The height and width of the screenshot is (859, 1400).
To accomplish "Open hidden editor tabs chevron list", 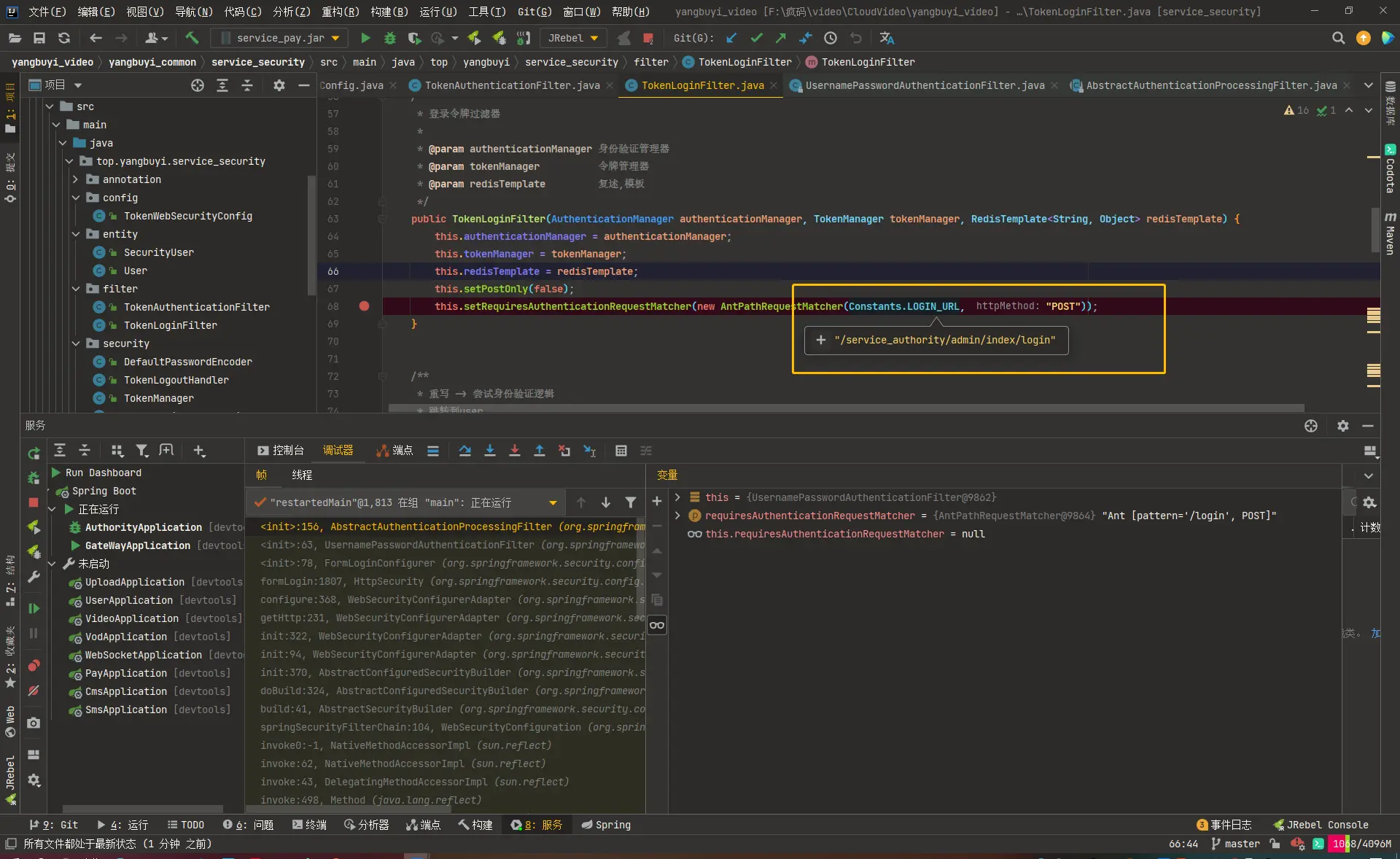I will (x=1369, y=85).
